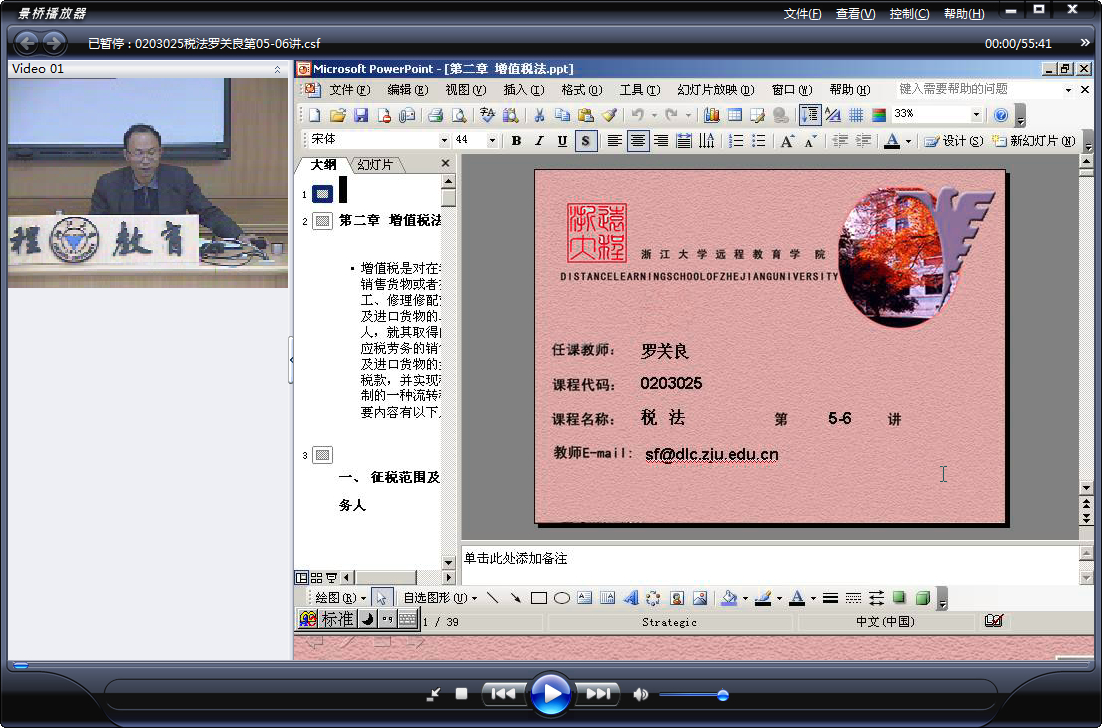Viewport: 1102px width, 728px height.
Task: Stop the lecture video playback
Action: pos(461,694)
